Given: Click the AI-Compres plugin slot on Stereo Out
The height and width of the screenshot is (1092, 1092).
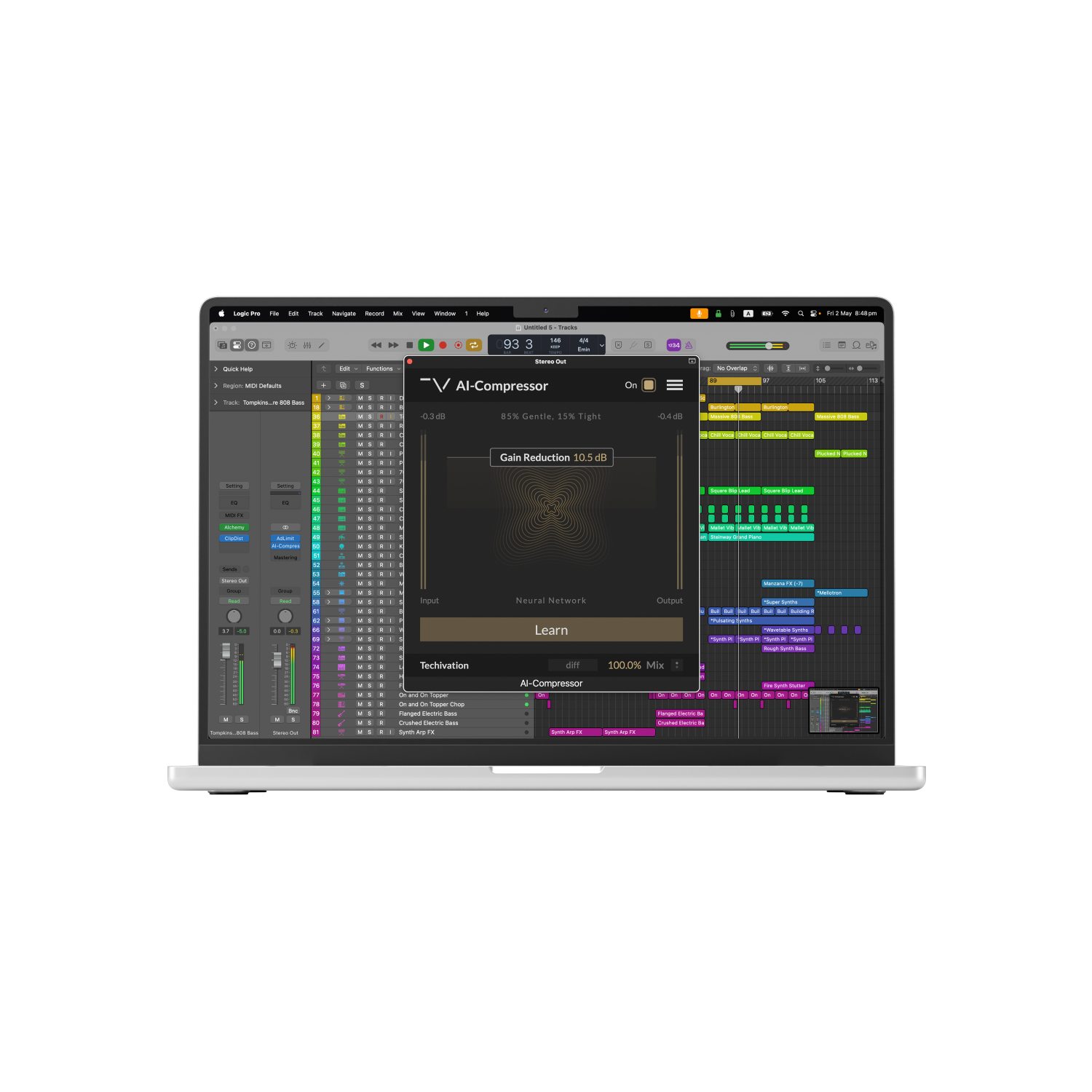Looking at the screenshot, I should click(285, 546).
